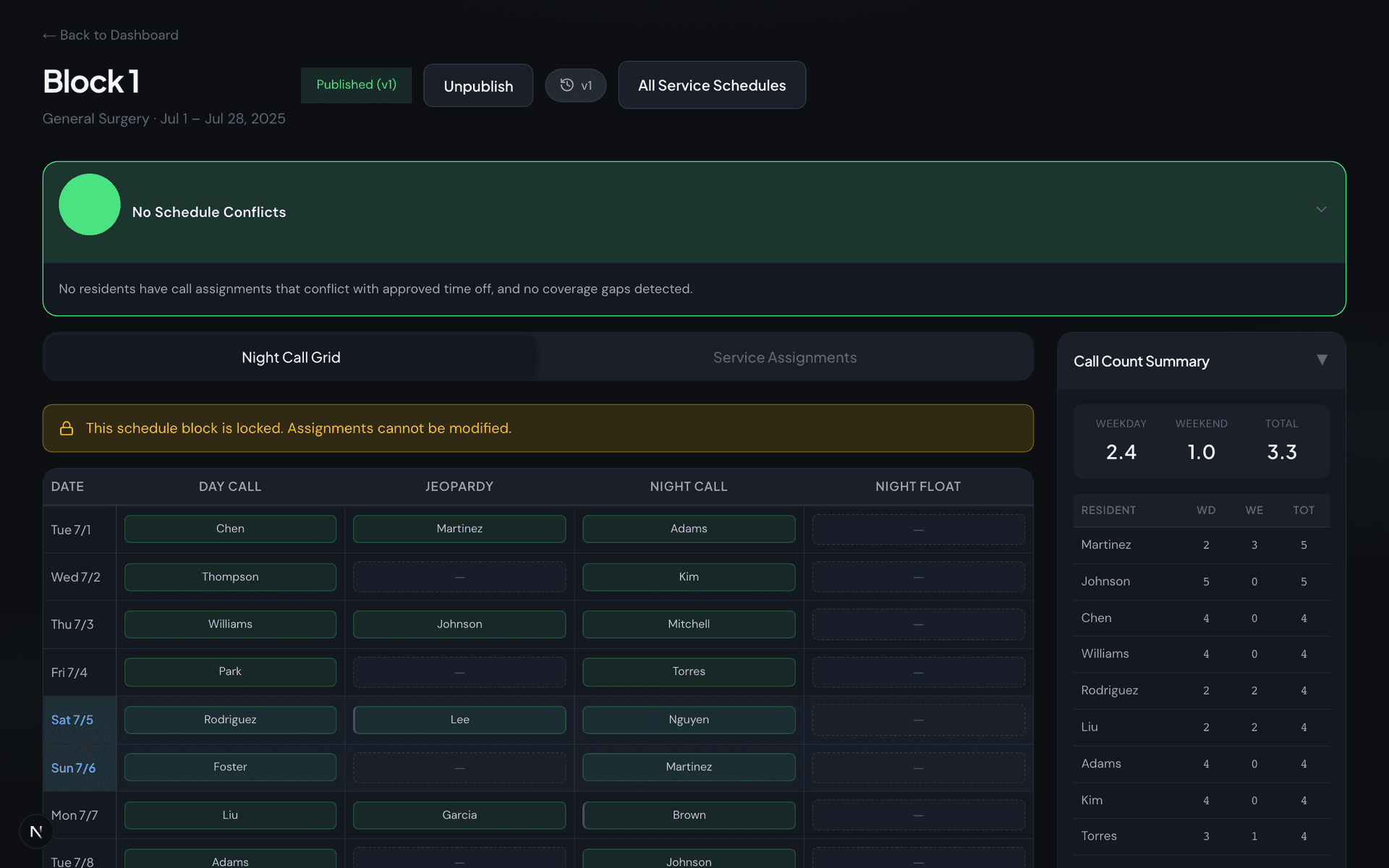This screenshot has width=1389, height=868.
Task: Click the WD column header in the summary
Action: tap(1206, 511)
